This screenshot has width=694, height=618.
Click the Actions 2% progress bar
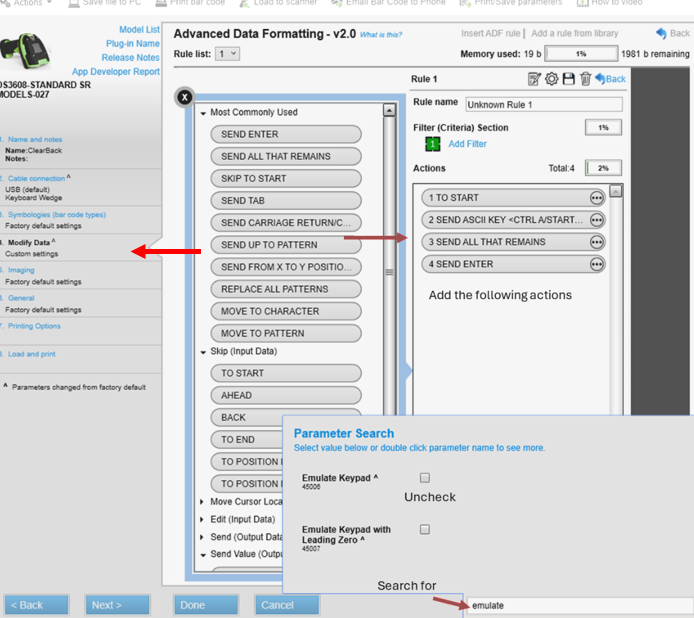603,168
